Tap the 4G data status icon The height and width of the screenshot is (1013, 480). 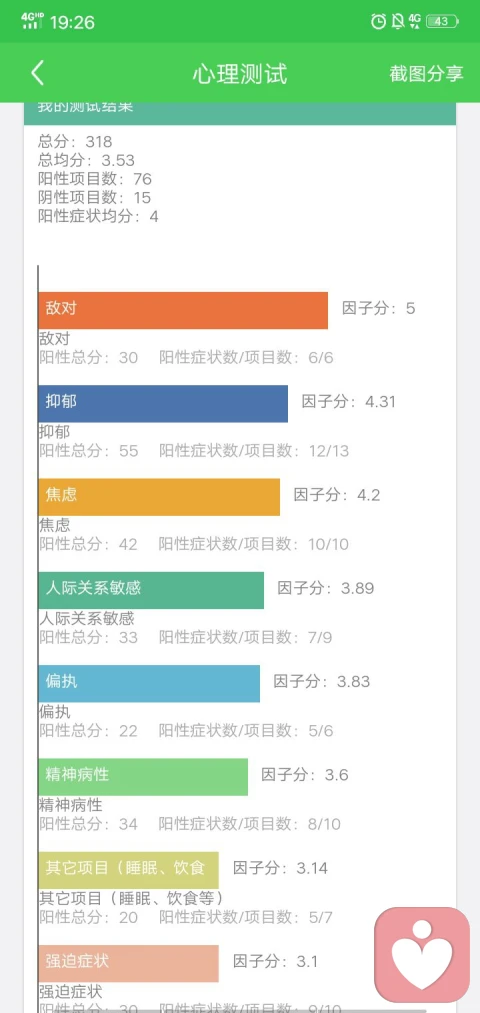click(x=415, y=21)
